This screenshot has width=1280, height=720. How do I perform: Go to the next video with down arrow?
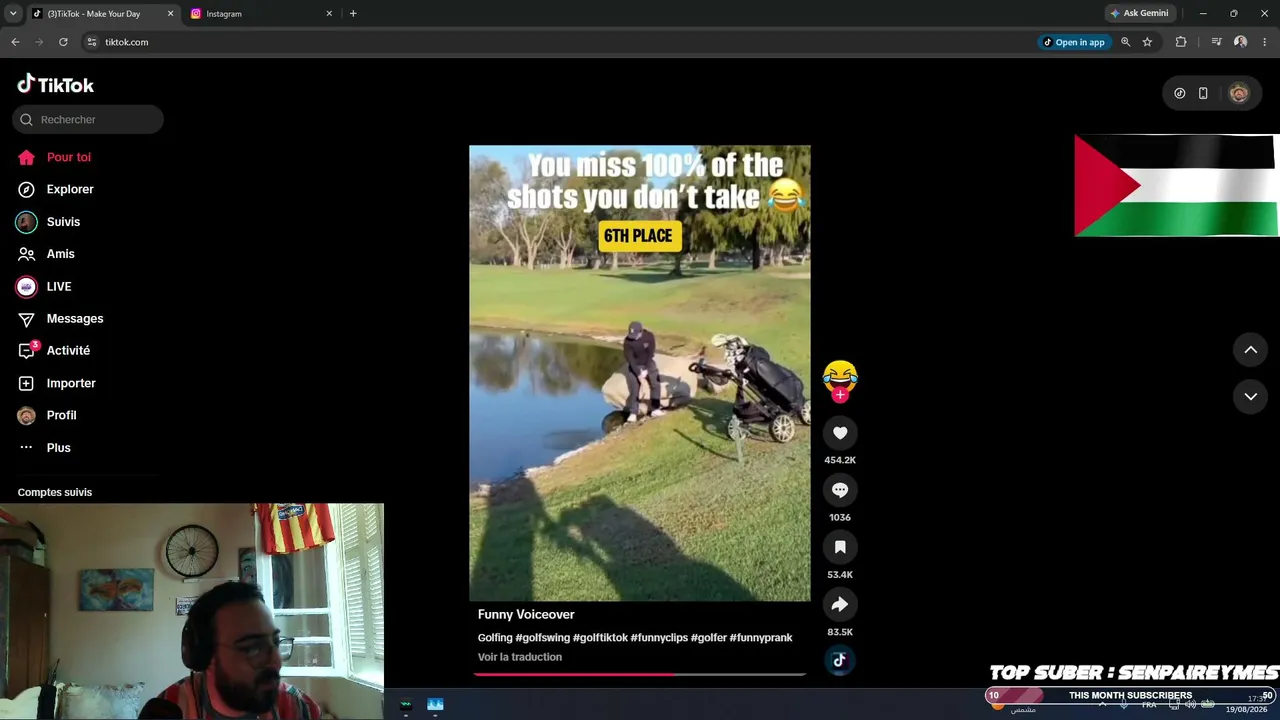point(1250,396)
